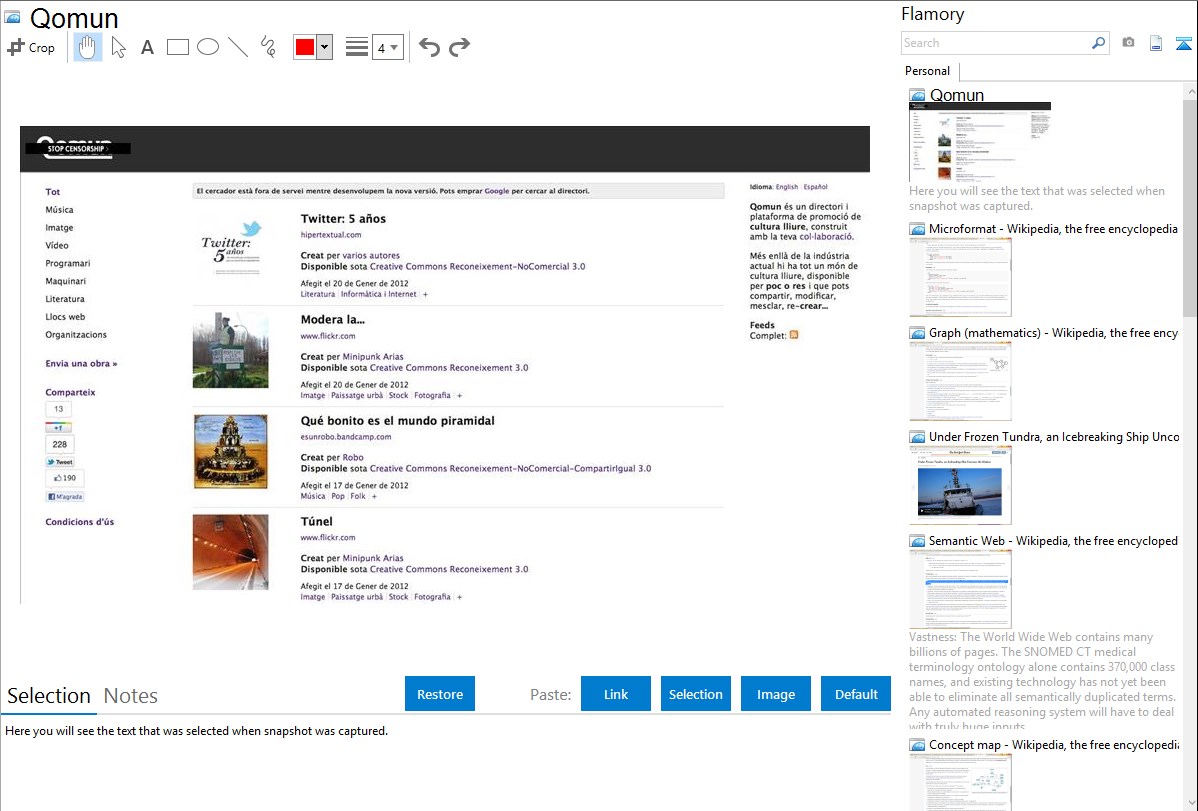This screenshot has height=811, width=1198.
Task: Select 'Microformat - Wikipedia' list title
Action: click(1053, 229)
